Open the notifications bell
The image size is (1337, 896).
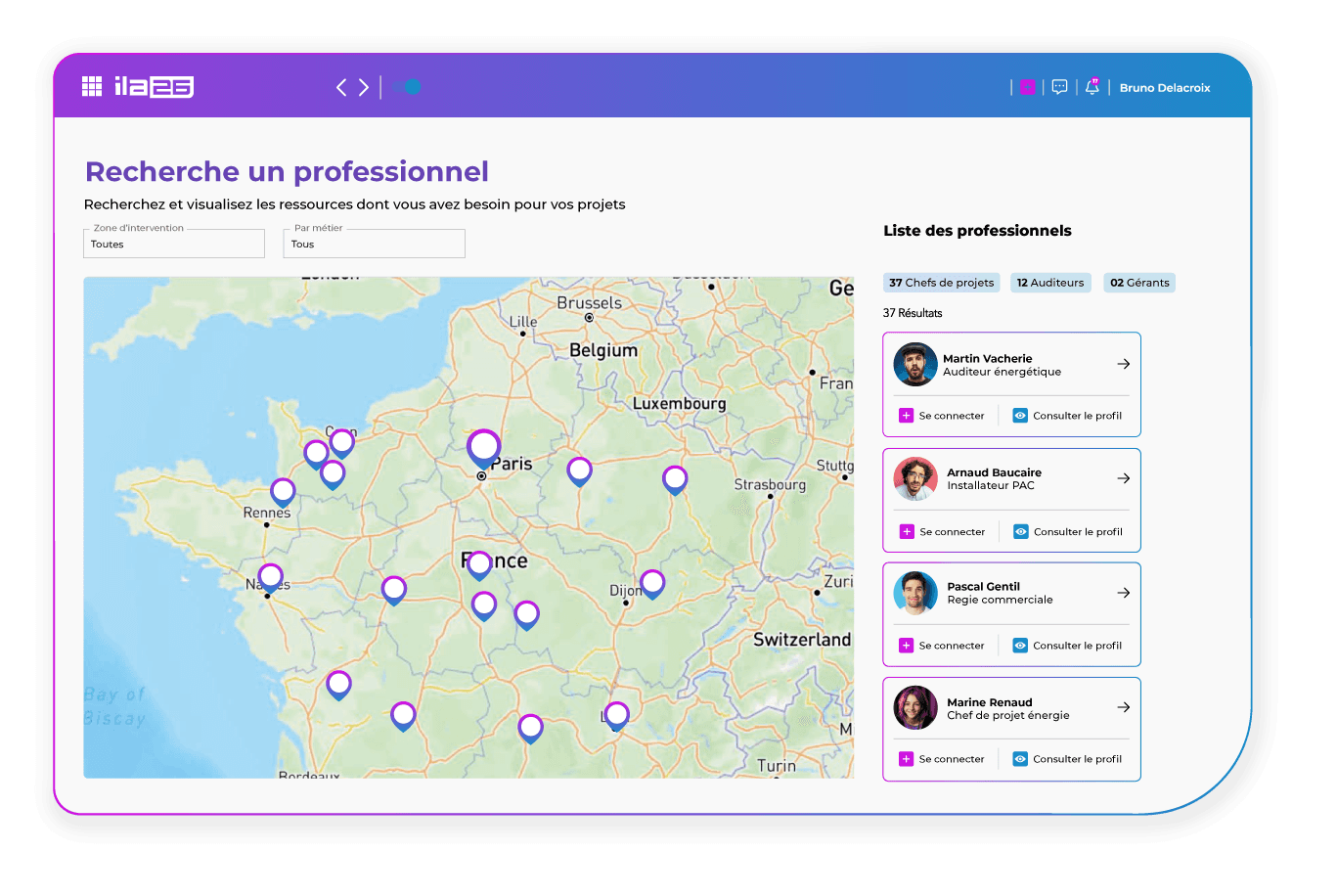pyautogui.click(x=1092, y=87)
